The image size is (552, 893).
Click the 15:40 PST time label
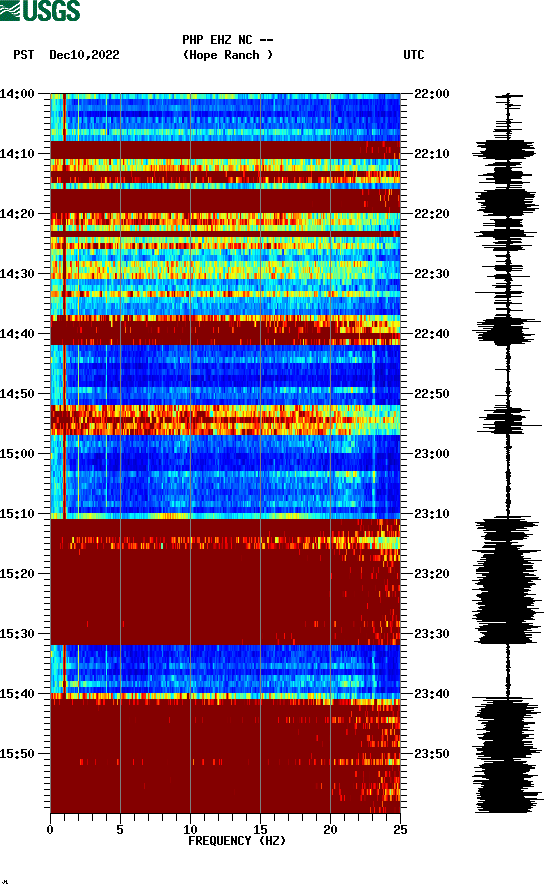[x=17, y=694]
